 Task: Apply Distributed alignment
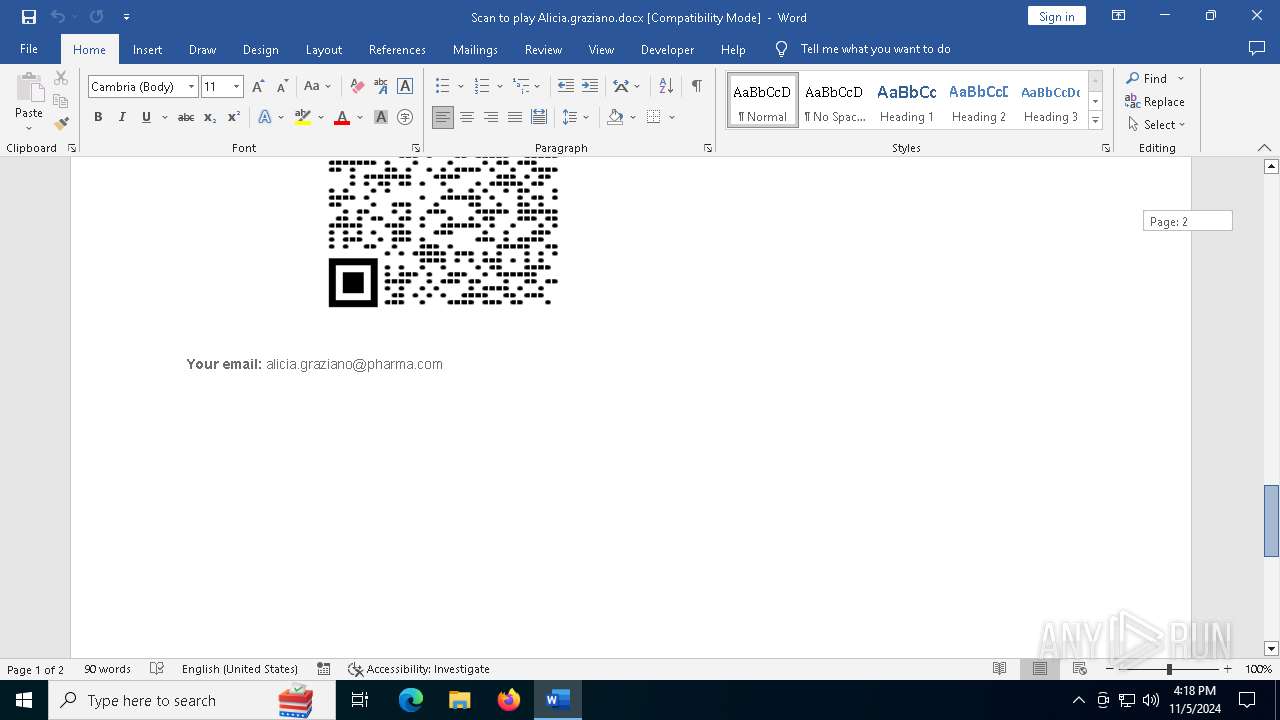539,117
